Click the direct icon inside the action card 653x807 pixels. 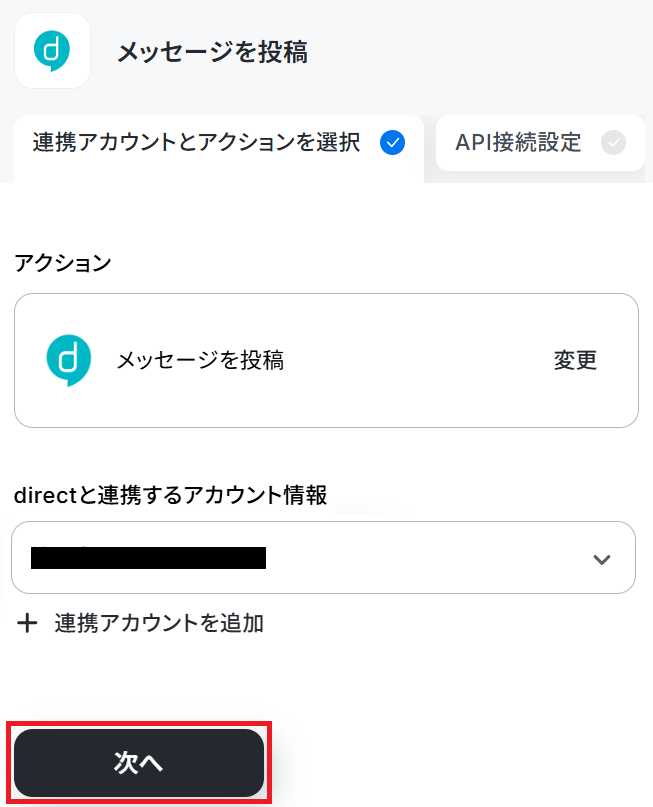pos(68,360)
